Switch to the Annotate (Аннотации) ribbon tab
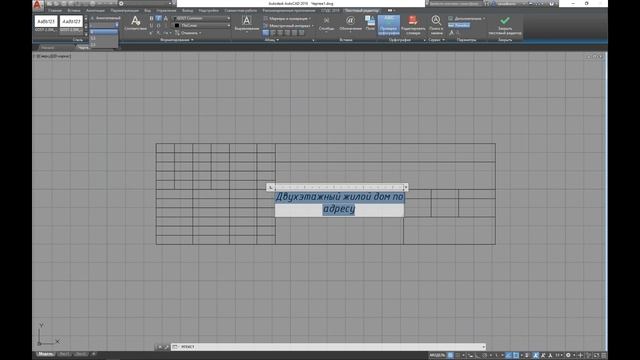The image size is (640, 360). (96, 11)
